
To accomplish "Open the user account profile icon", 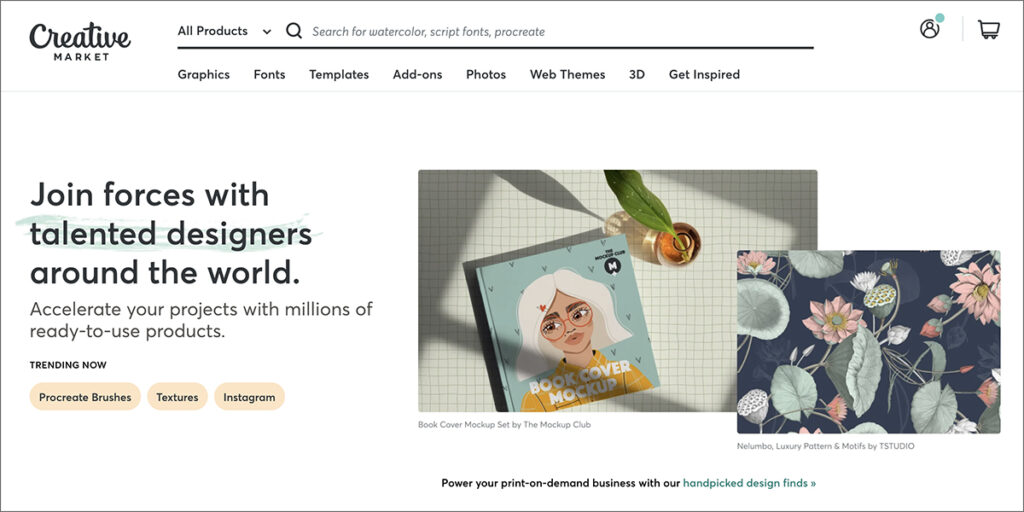I will tap(929, 29).
